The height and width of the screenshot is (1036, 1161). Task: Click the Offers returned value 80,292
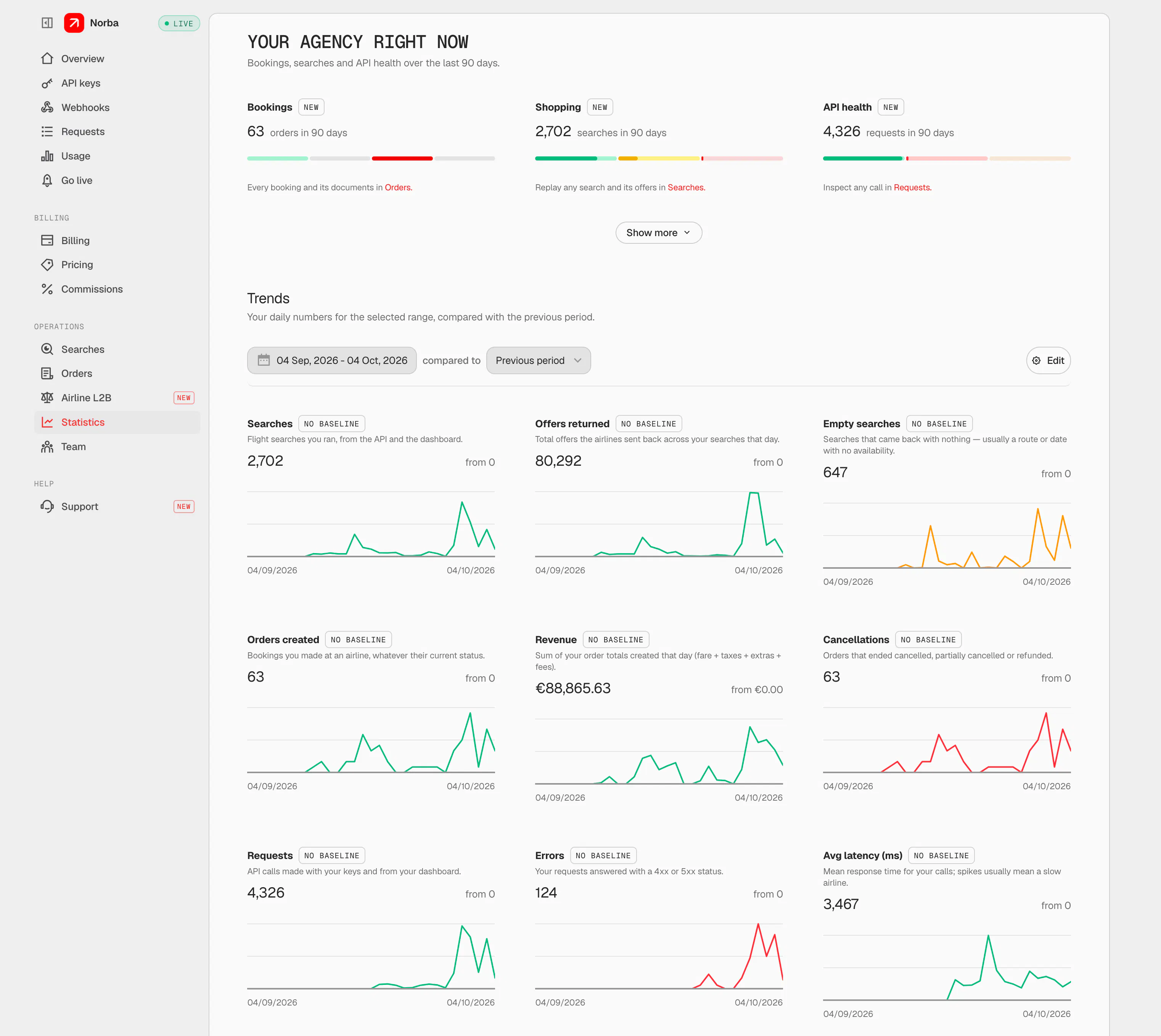tap(558, 460)
